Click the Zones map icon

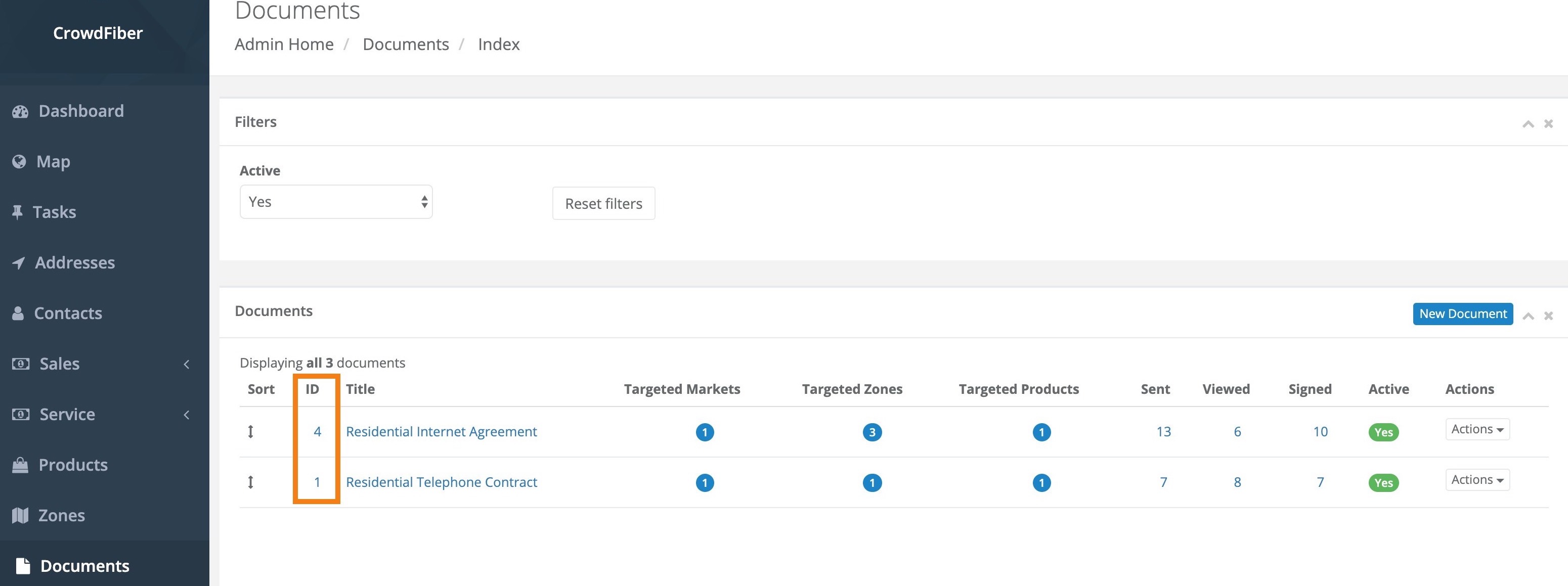point(20,515)
